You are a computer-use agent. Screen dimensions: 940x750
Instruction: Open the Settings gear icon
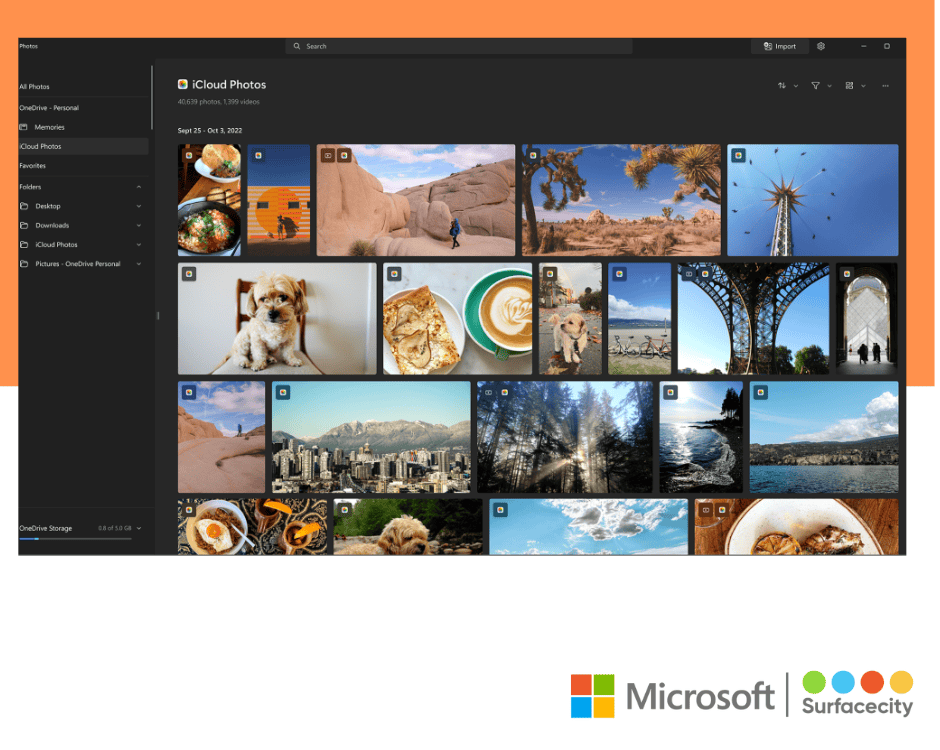(821, 46)
